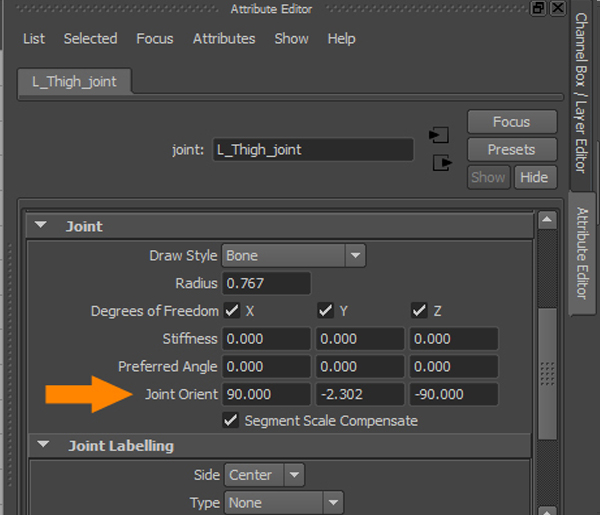Click the Joint Orient Y field -2.302
This screenshot has width=600, height=515.
(360, 394)
